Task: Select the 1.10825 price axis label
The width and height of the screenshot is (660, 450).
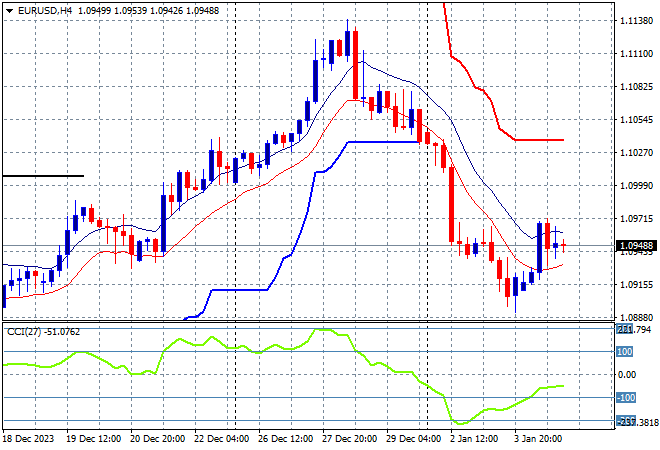Action: click(x=636, y=87)
